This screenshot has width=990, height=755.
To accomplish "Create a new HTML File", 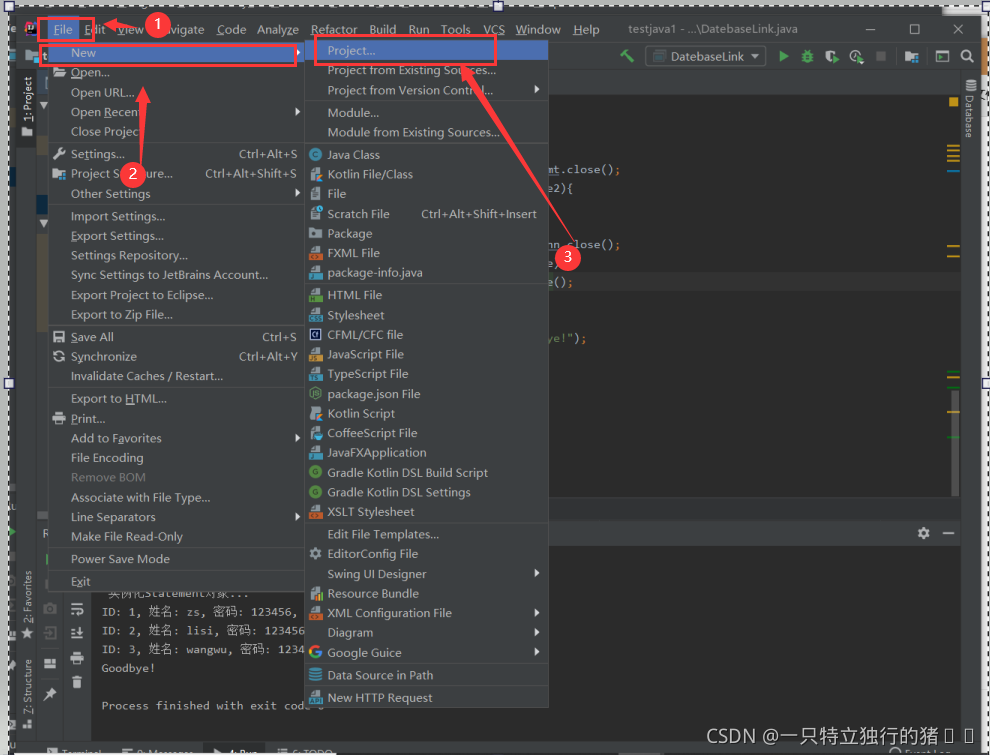I will coord(426,295).
